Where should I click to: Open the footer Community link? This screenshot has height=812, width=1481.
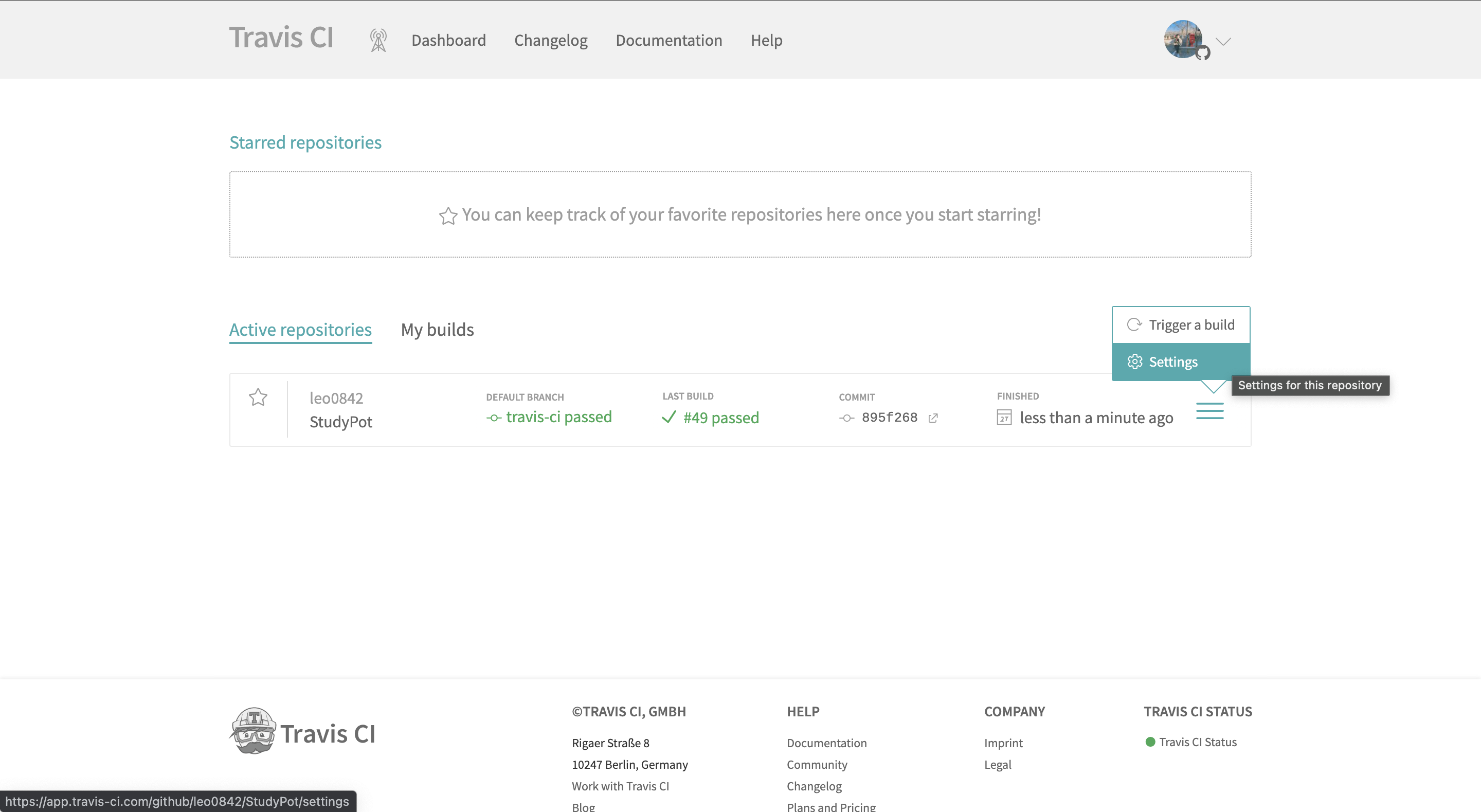817,765
